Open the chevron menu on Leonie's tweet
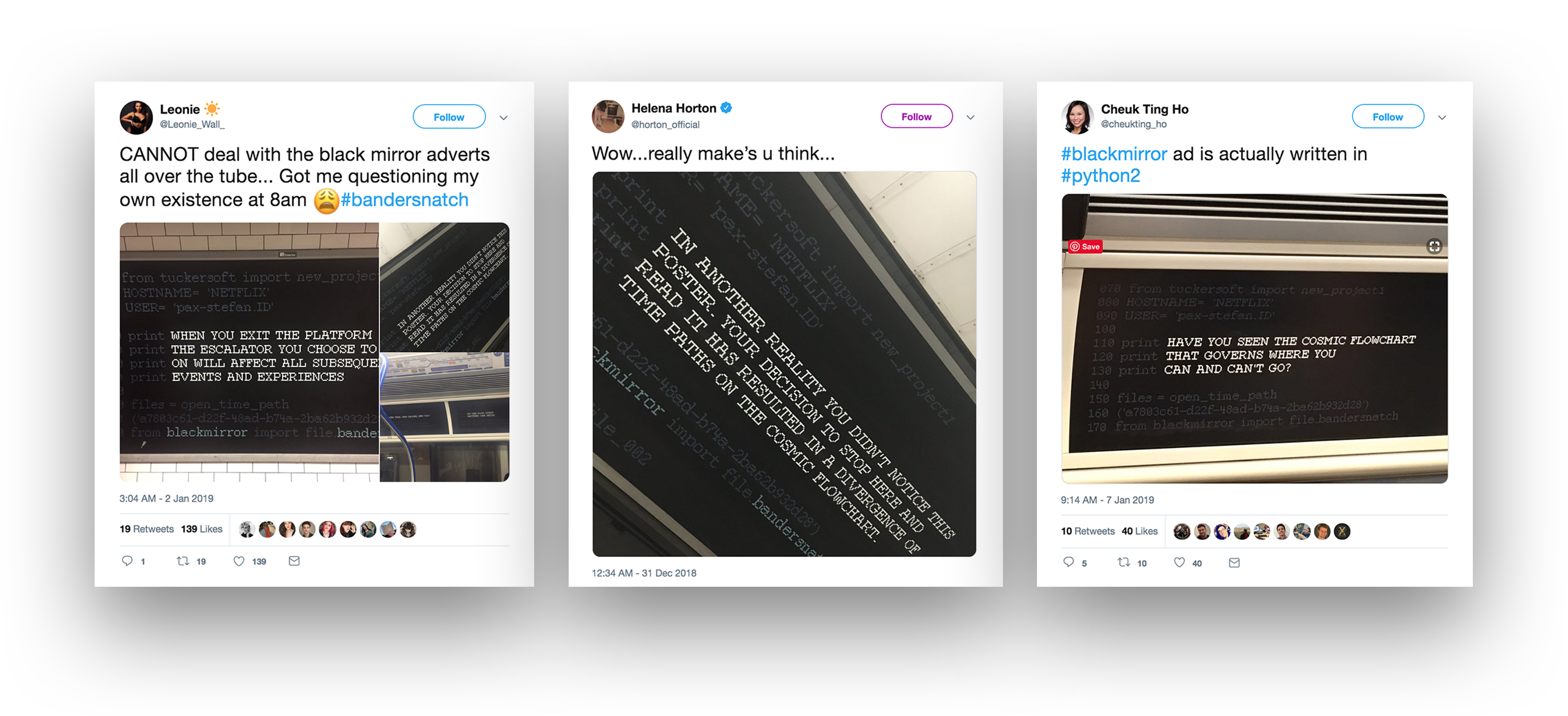1568x716 pixels. point(503,118)
